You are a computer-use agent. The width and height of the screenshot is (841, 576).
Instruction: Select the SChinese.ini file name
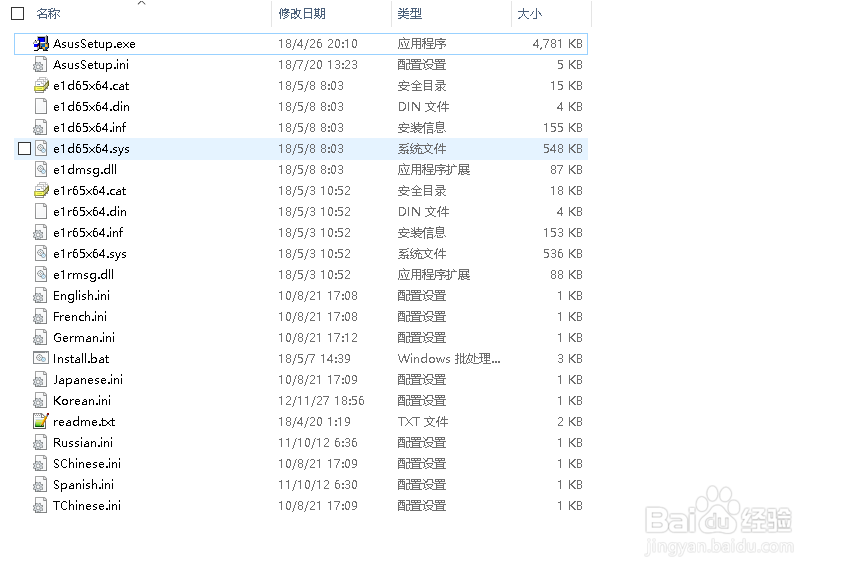[x=87, y=463]
